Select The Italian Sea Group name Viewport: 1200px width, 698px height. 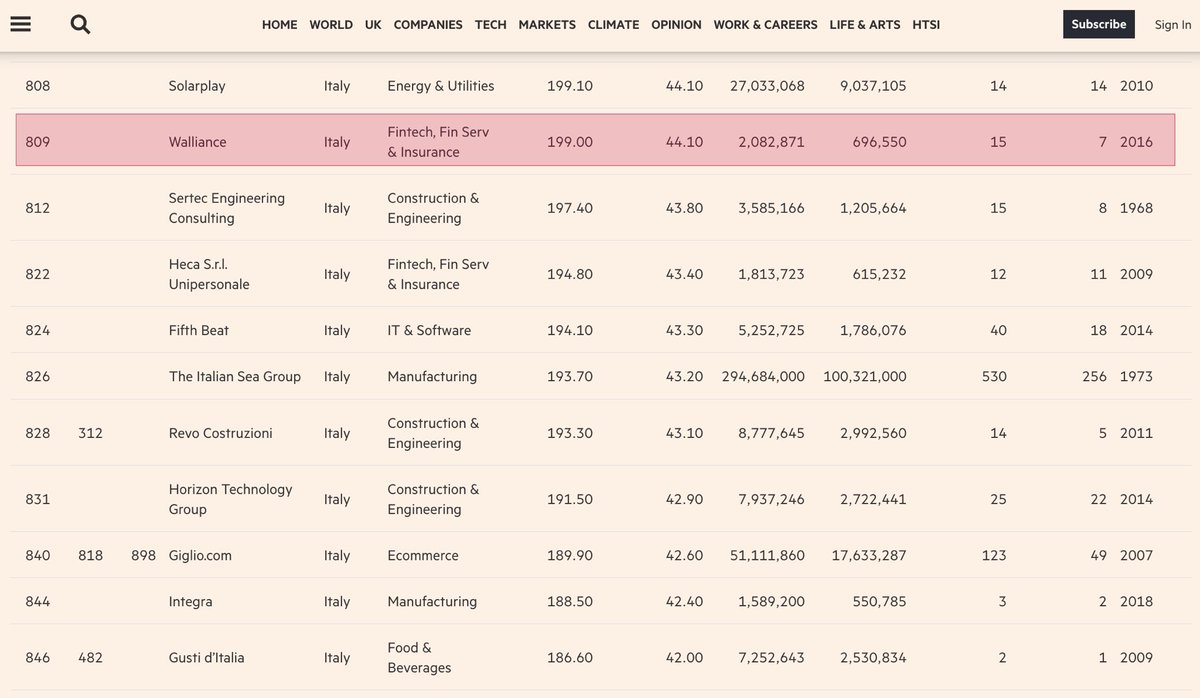(235, 376)
